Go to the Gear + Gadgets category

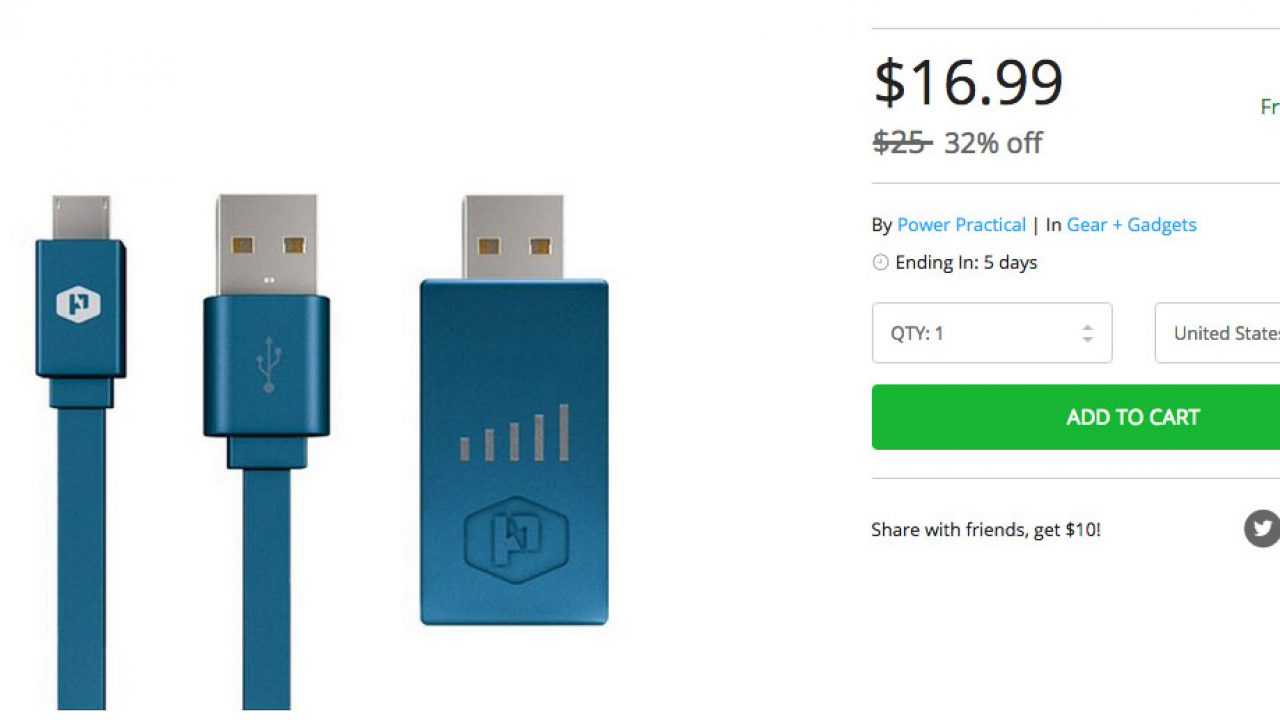tap(1131, 225)
